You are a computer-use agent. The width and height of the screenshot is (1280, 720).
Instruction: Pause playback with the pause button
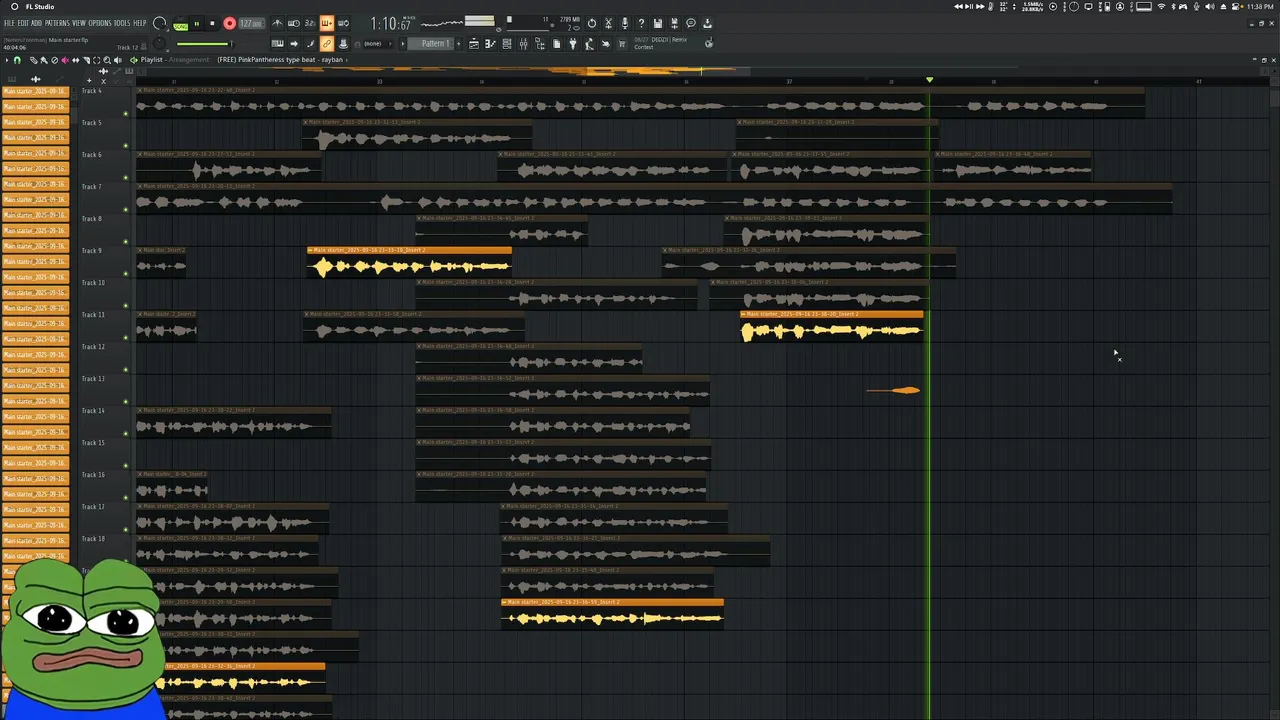tap(197, 23)
